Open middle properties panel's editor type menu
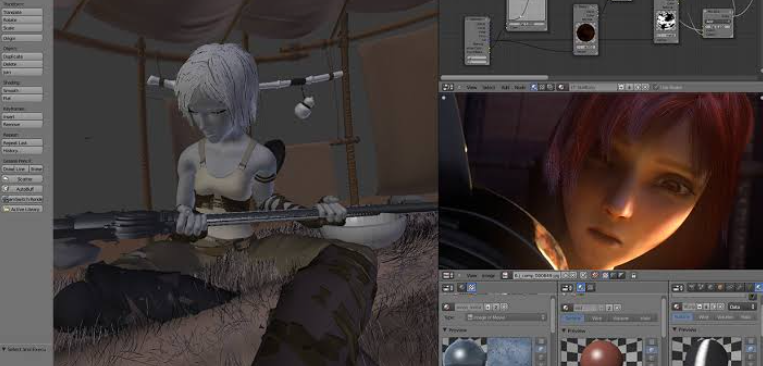 [x=567, y=288]
